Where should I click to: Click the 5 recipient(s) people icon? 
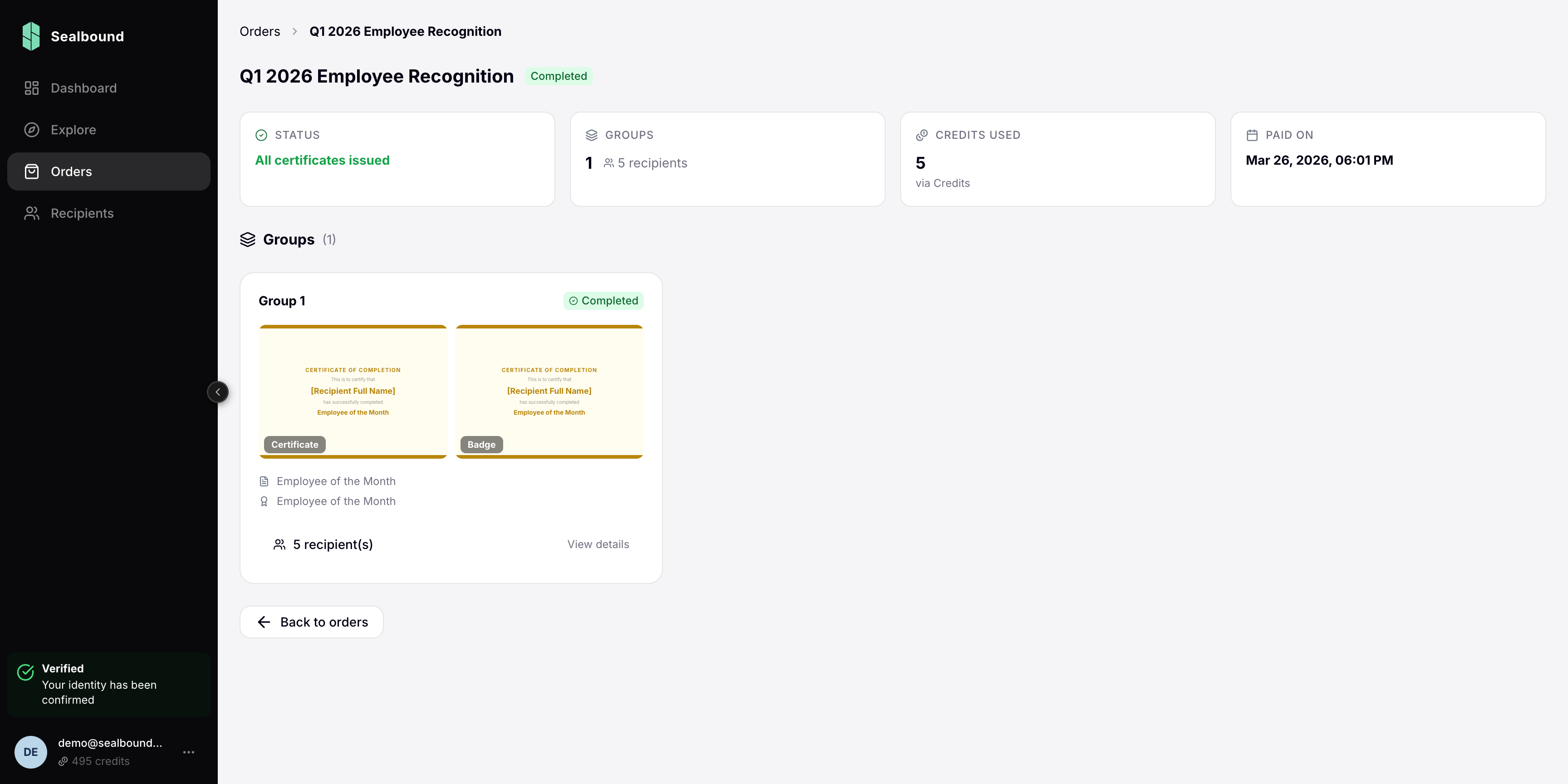point(279,544)
